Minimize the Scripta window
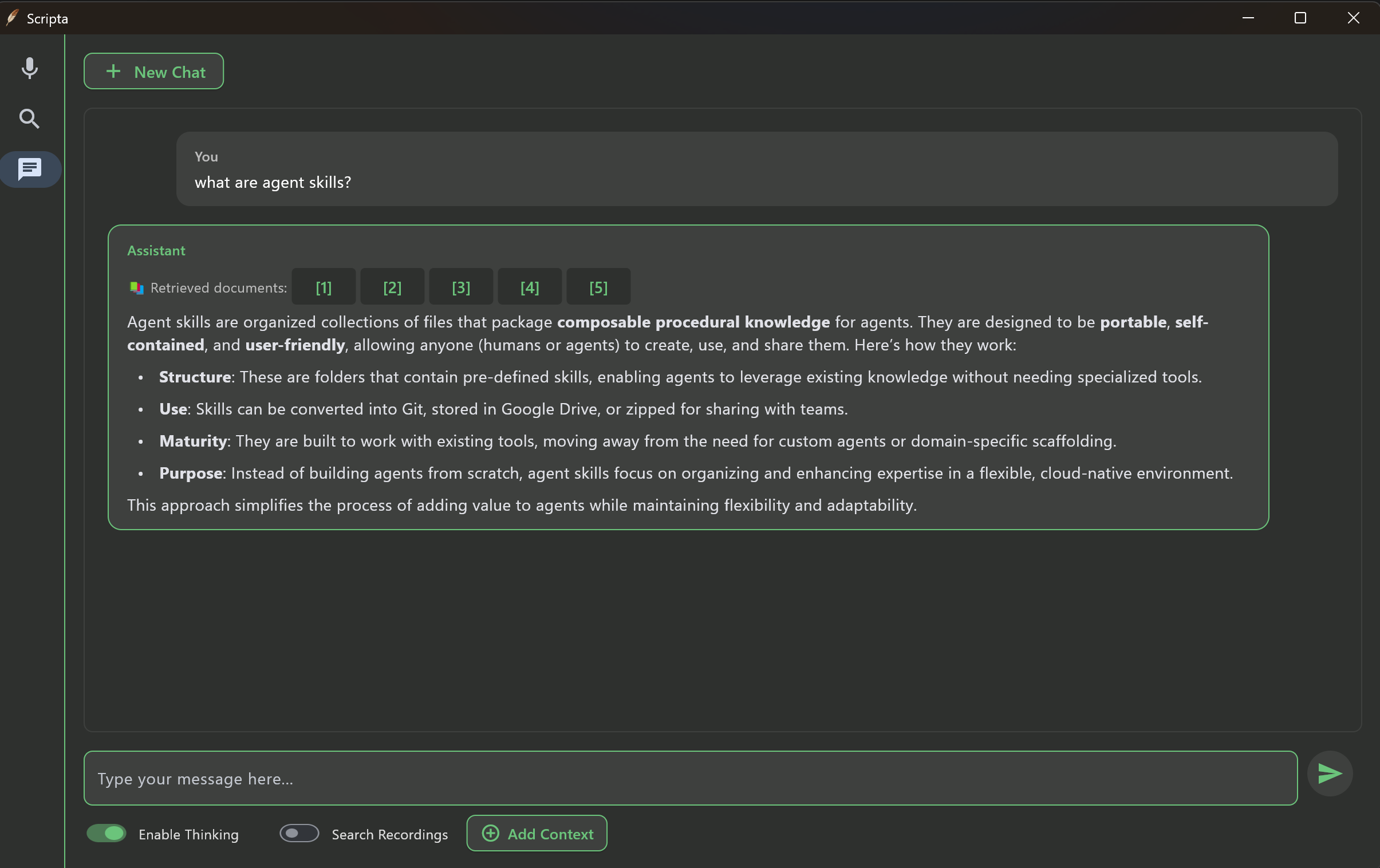Viewport: 1380px width, 868px height. (1248, 18)
